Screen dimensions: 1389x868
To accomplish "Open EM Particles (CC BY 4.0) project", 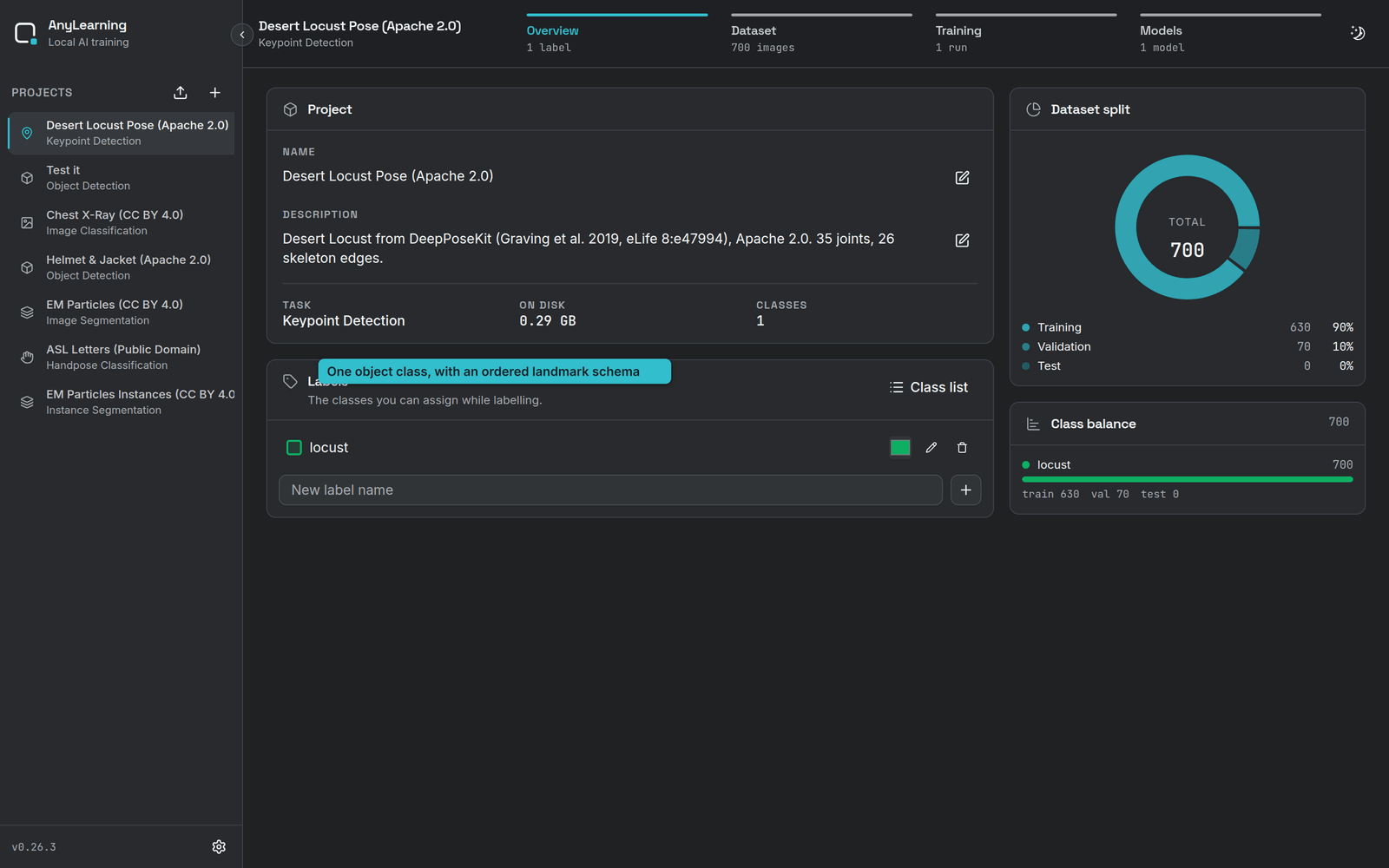I will (x=122, y=312).
